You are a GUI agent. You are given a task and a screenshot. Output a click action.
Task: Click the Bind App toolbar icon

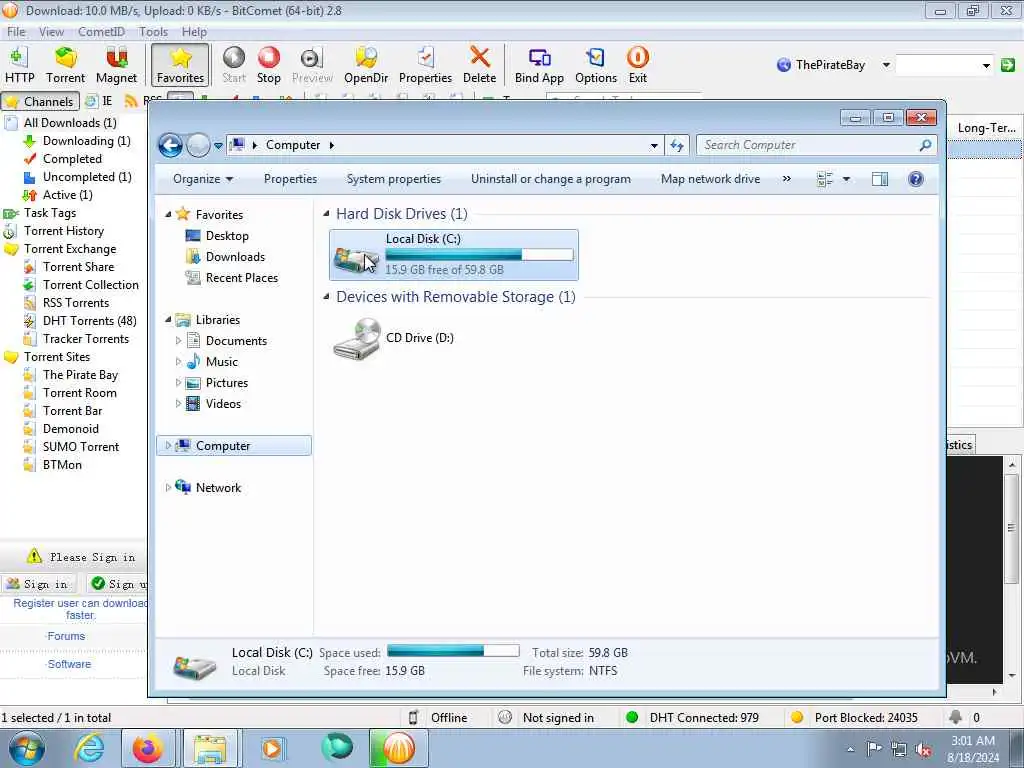point(539,65)
